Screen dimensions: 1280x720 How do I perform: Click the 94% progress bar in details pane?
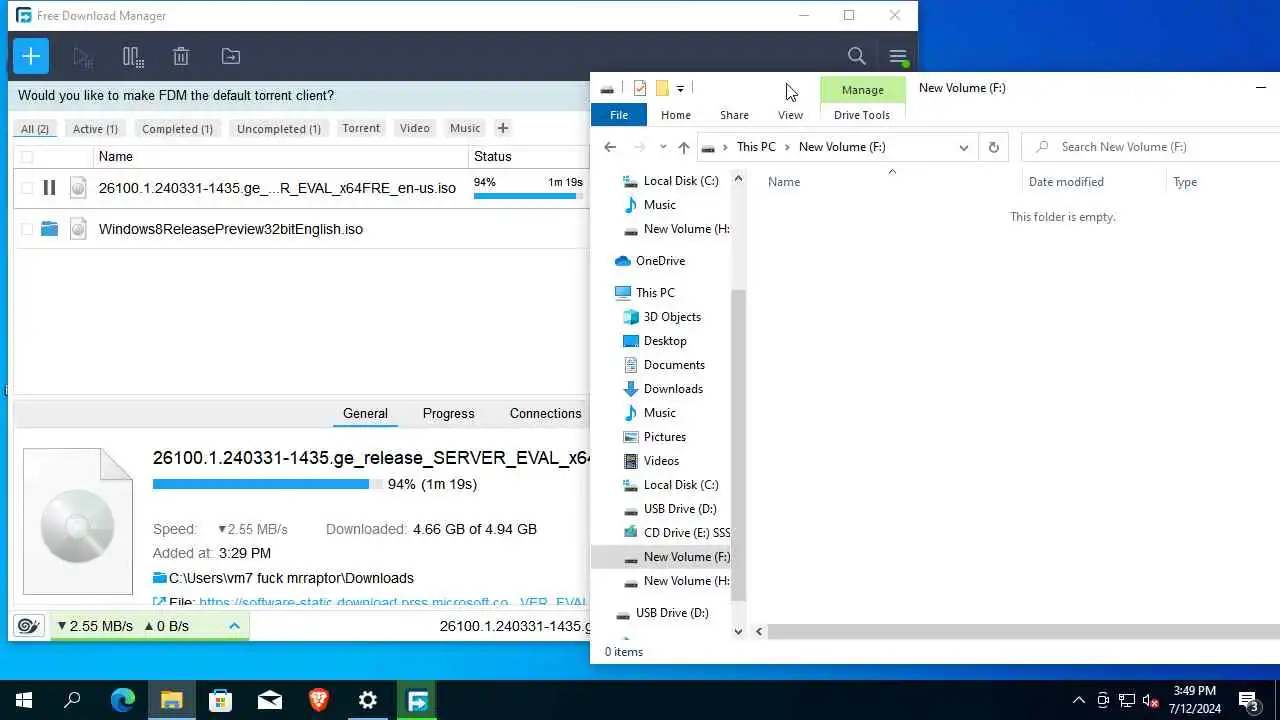click(x=267, y=484)
